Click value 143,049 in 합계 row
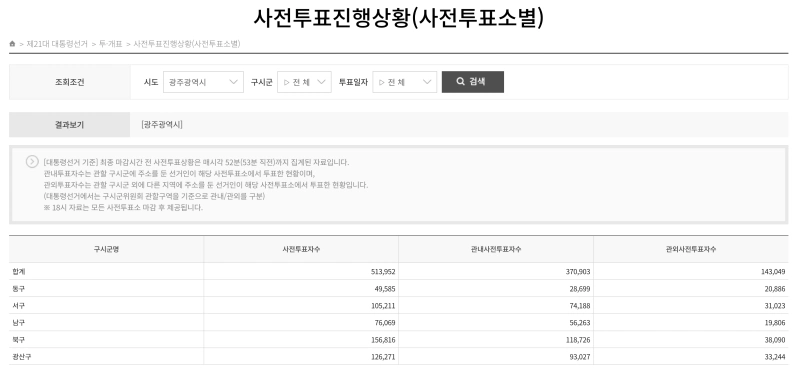 (773, 272)
